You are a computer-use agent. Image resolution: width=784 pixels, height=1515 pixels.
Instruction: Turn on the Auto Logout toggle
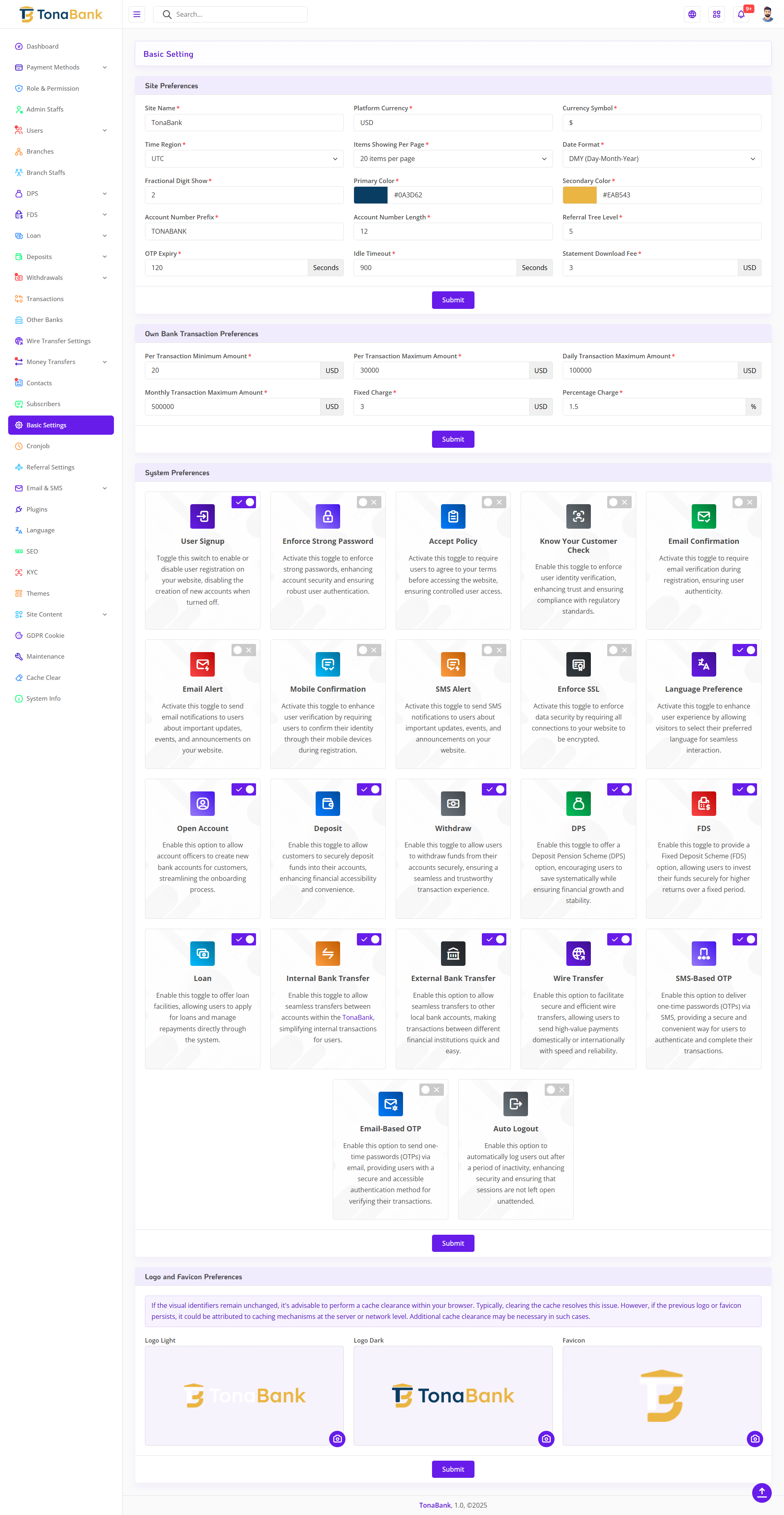556,1090
